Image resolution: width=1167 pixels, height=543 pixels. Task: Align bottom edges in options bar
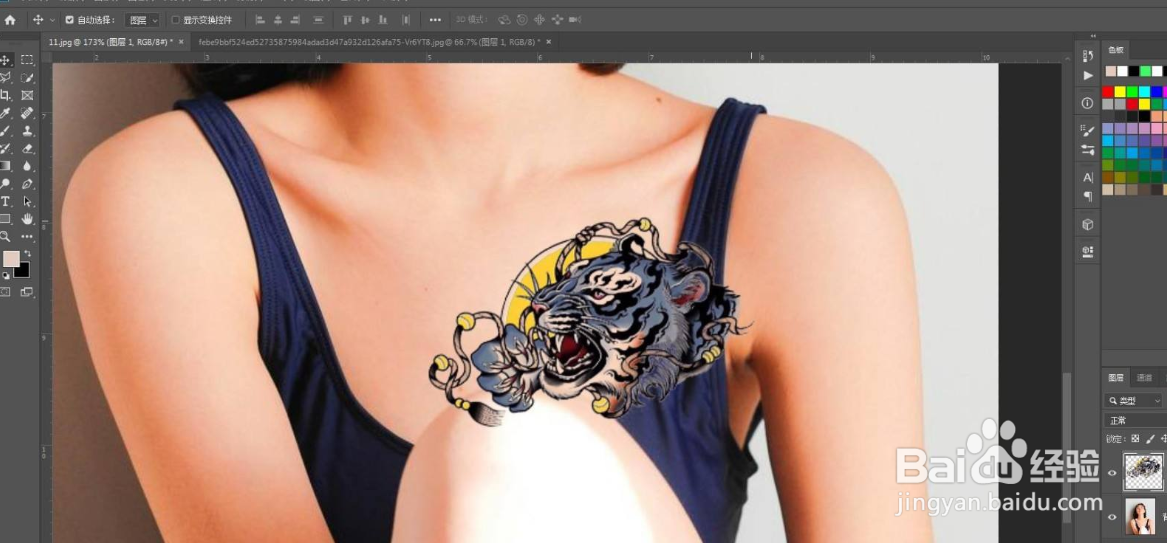[383, 20]
